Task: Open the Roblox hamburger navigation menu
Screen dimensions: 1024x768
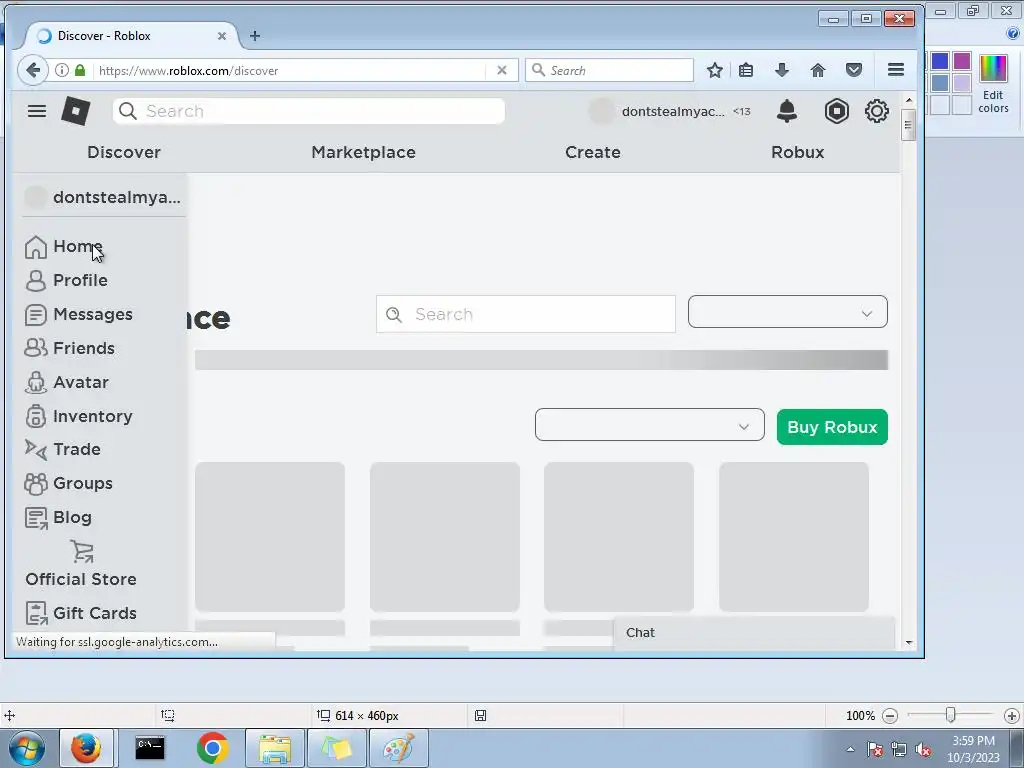Action: [37, 111]
